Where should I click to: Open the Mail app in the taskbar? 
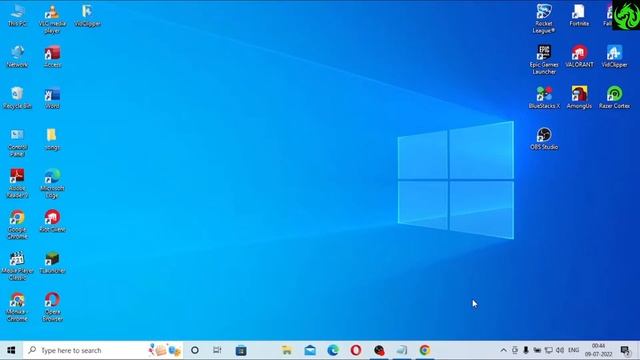(x=310, y=350)
